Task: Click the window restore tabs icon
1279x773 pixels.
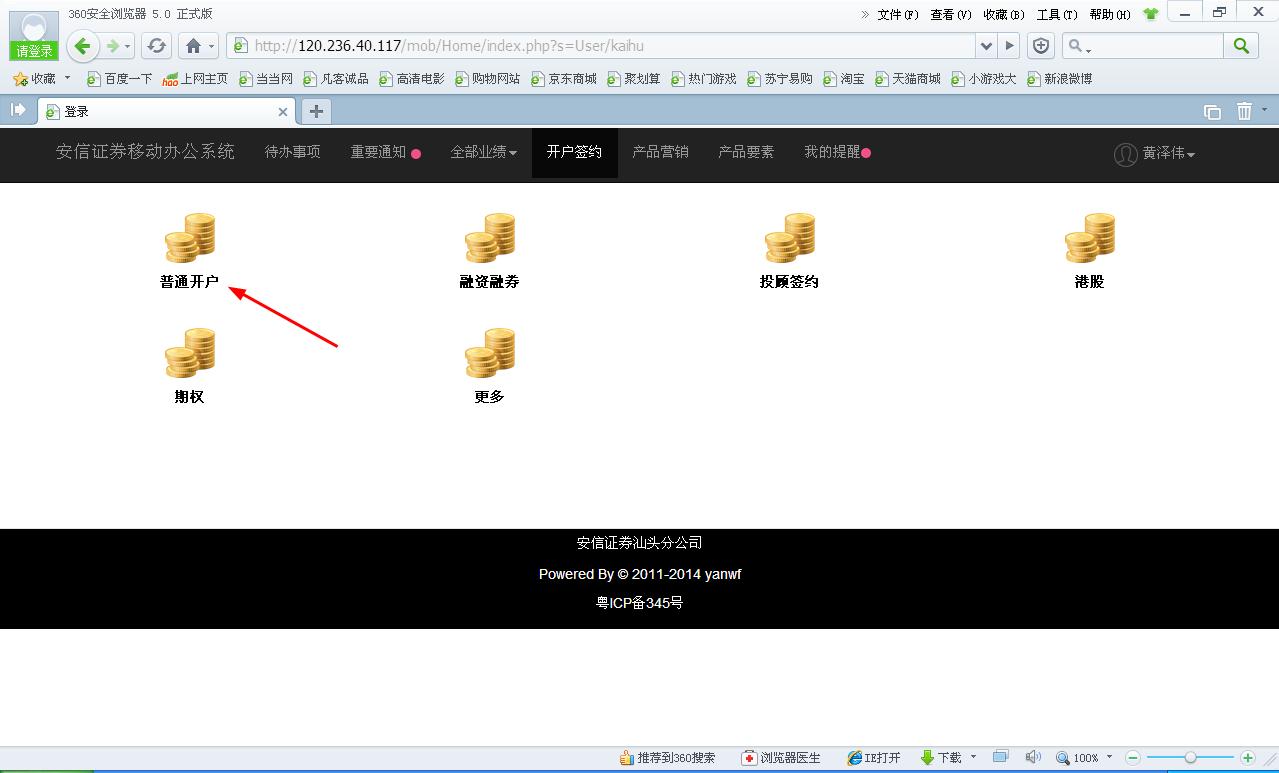Action: click(1212, 112)
